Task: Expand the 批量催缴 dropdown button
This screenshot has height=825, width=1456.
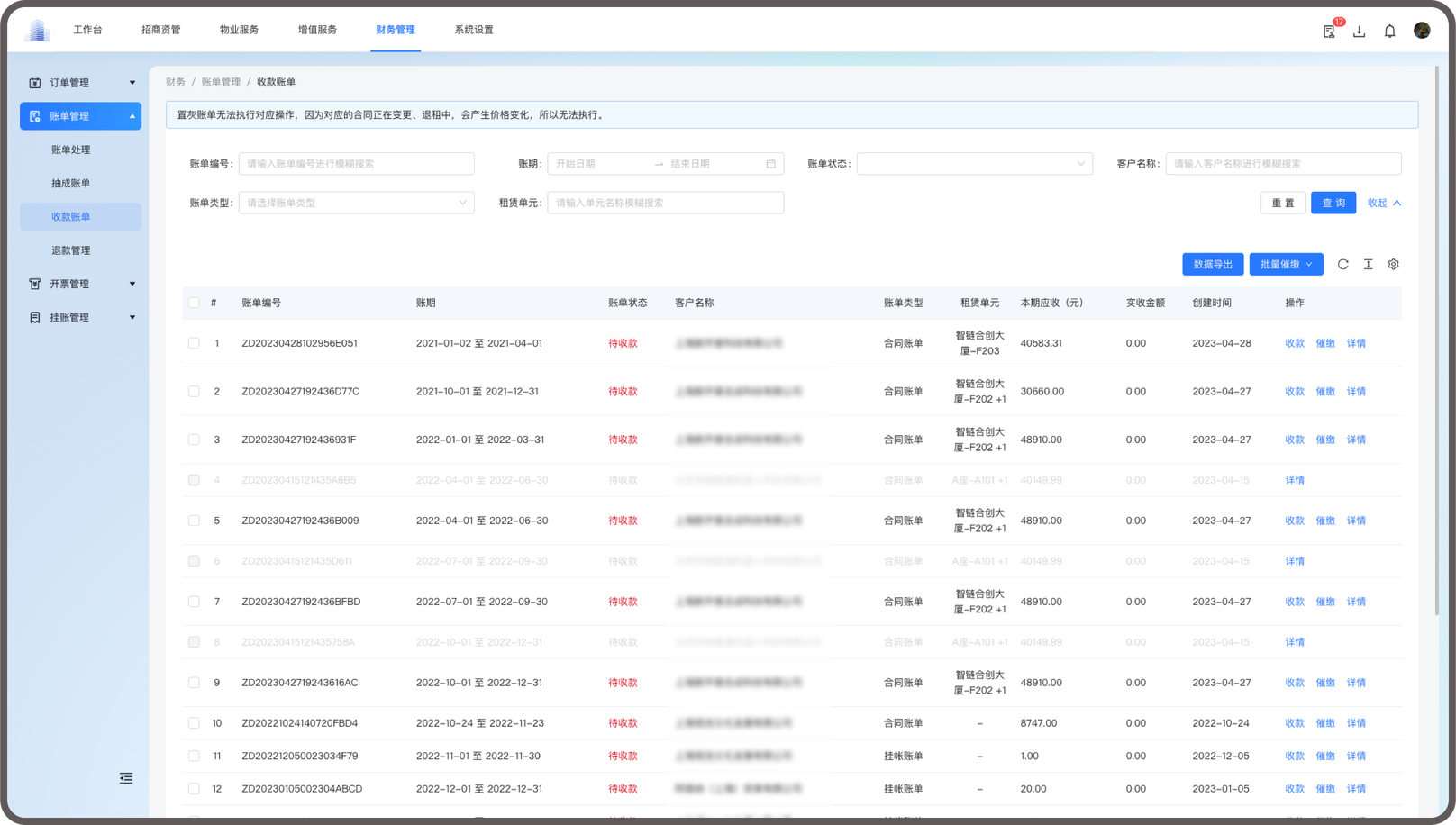Action: click(1286, 264)
